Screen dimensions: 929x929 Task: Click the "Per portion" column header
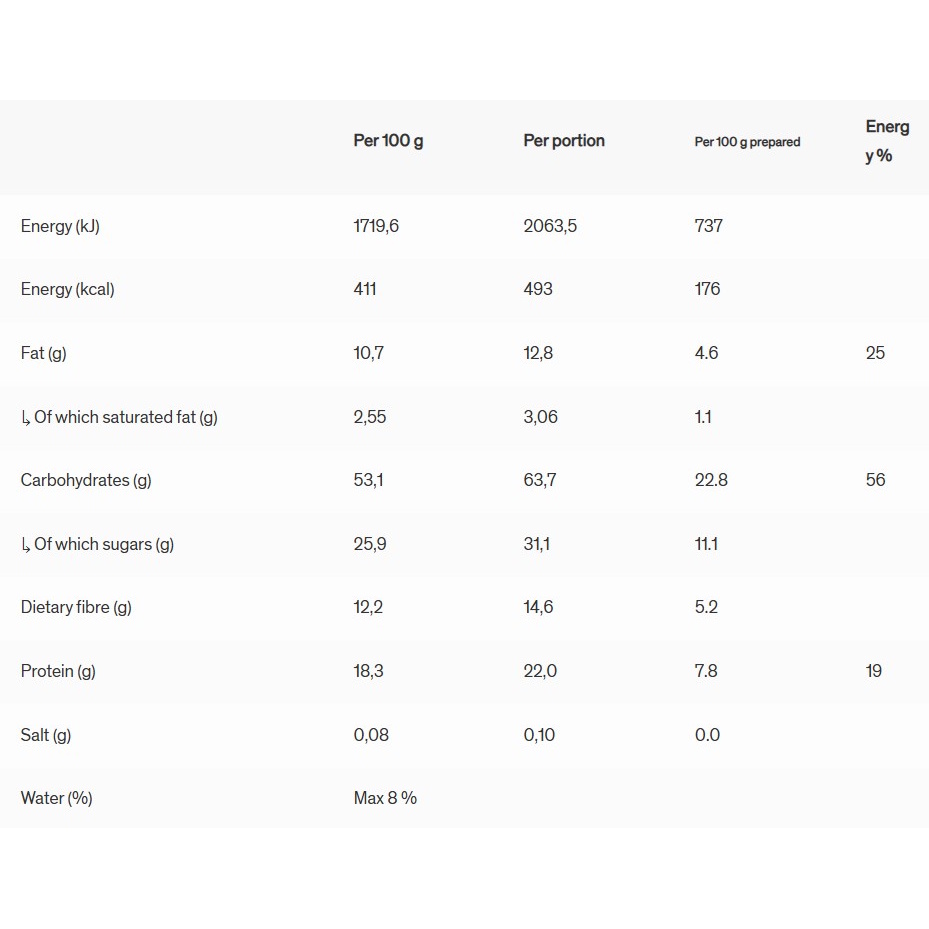[x=564, y=141]
